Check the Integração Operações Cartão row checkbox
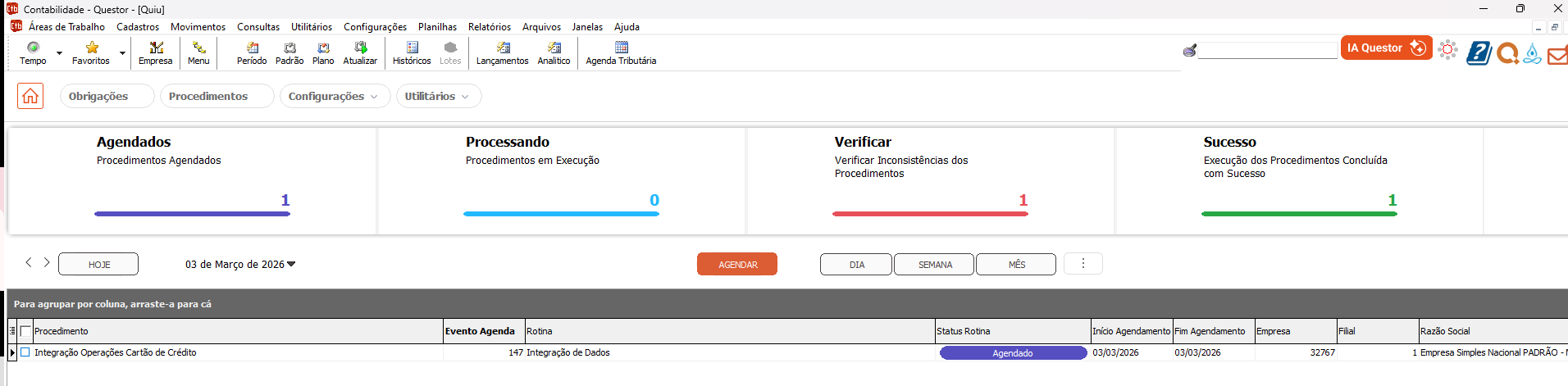The width and height of the screenshot is (1568, 386). (x=25, y=352)
